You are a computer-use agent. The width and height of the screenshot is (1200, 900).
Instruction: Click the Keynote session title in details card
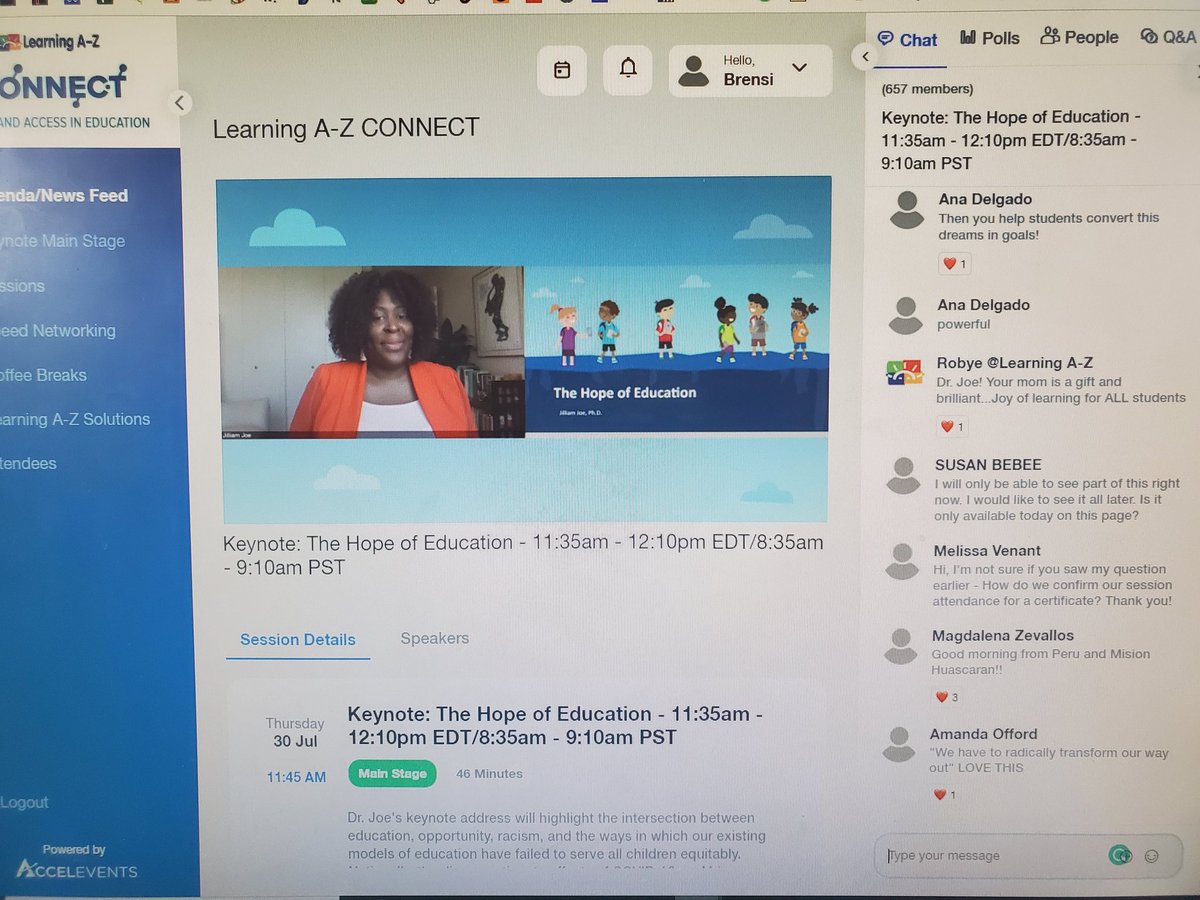pos(556,726)
